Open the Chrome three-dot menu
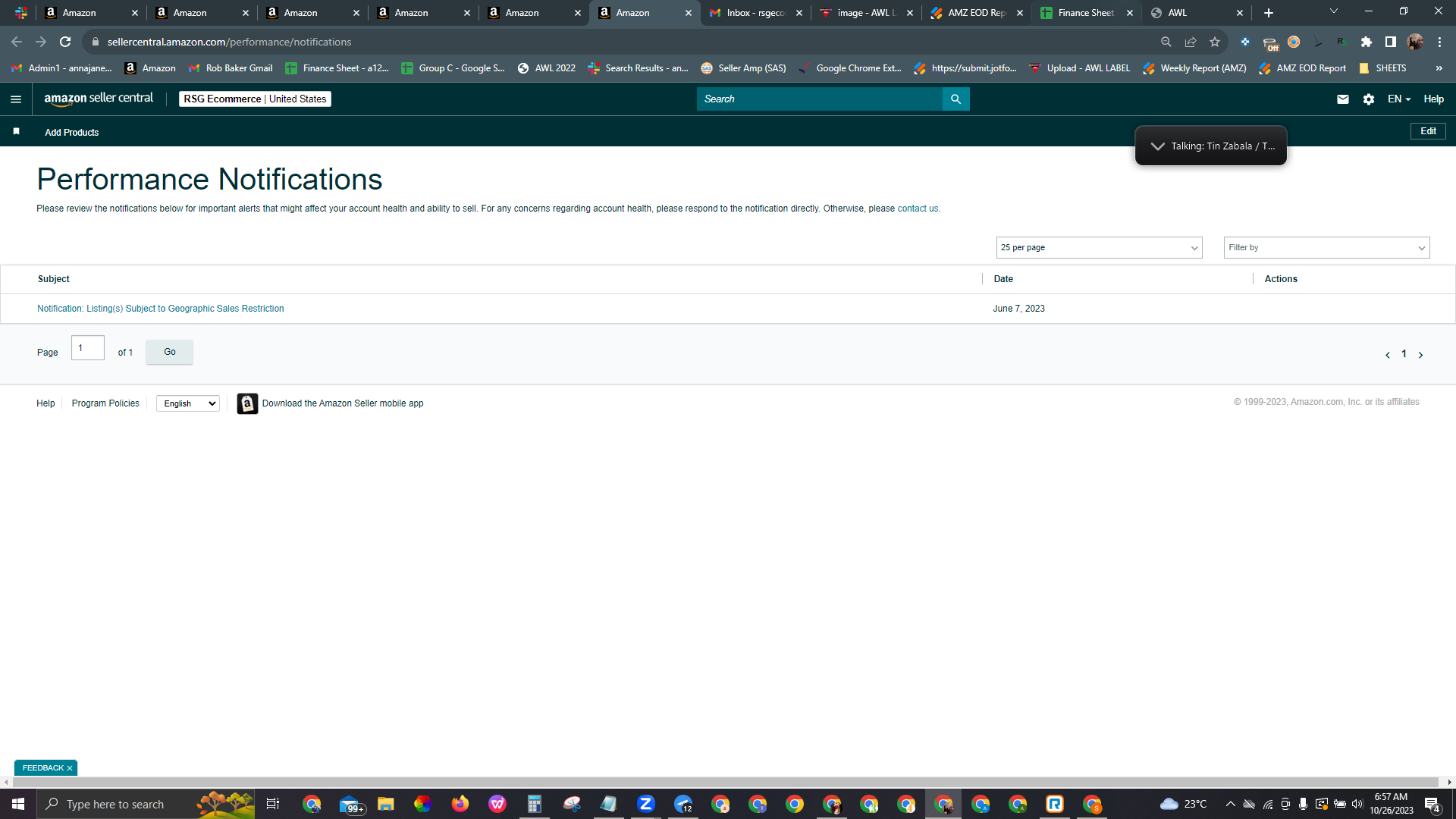 [x=1439, y=42]
